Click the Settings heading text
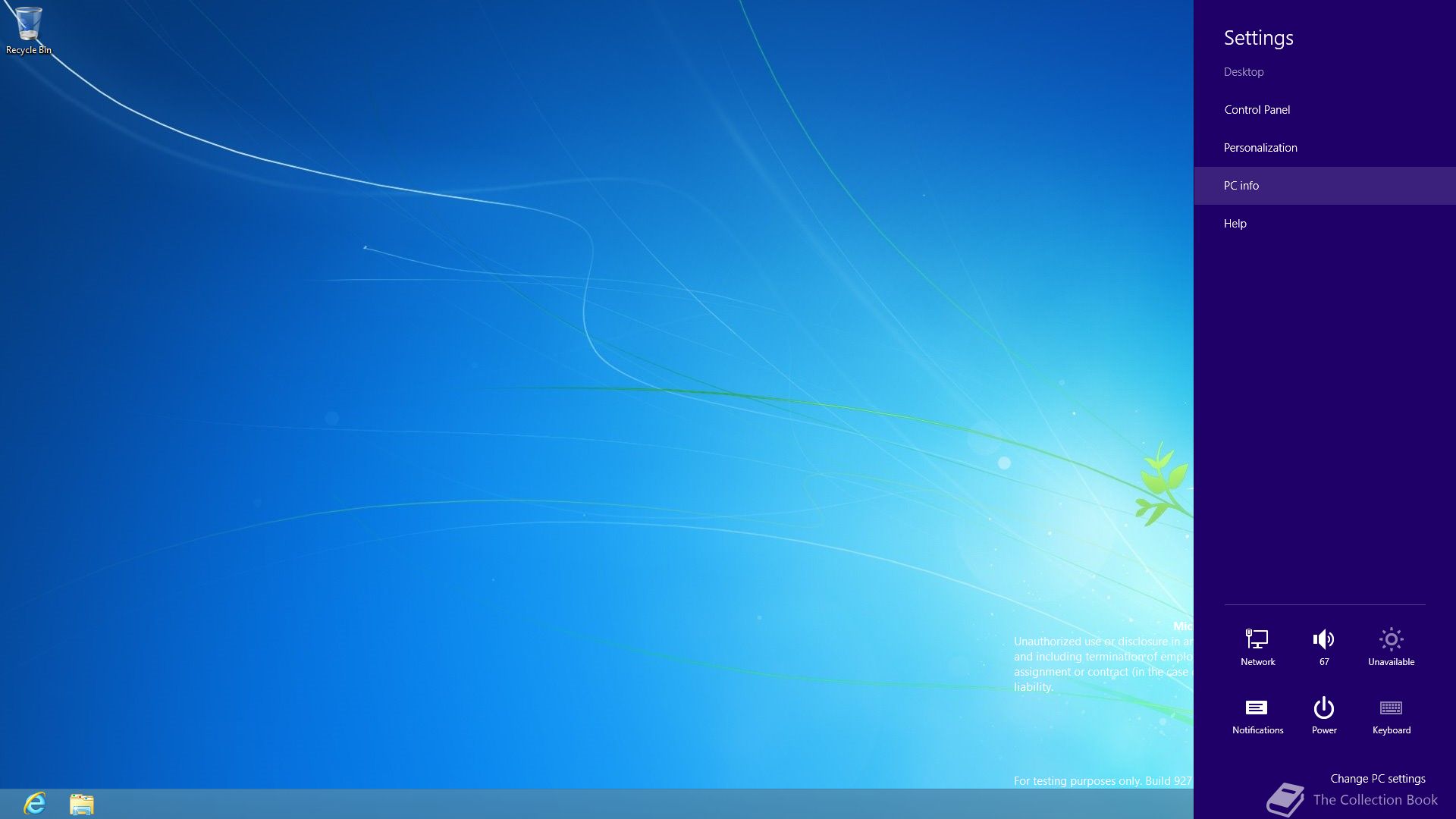1456x819 pixels. (x=1258, y=38)
